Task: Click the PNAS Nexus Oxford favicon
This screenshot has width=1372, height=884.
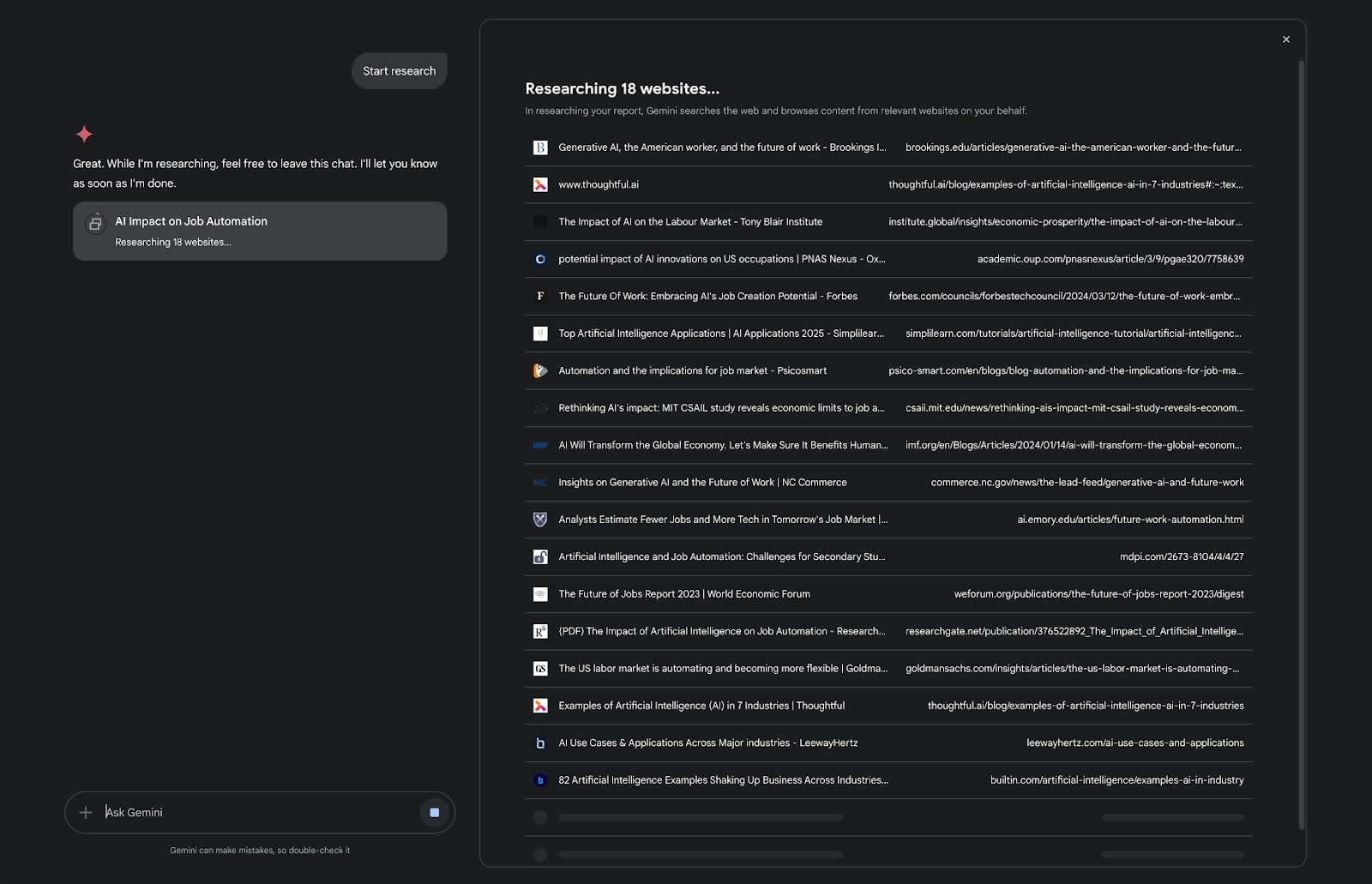Action: click(540, 259)
